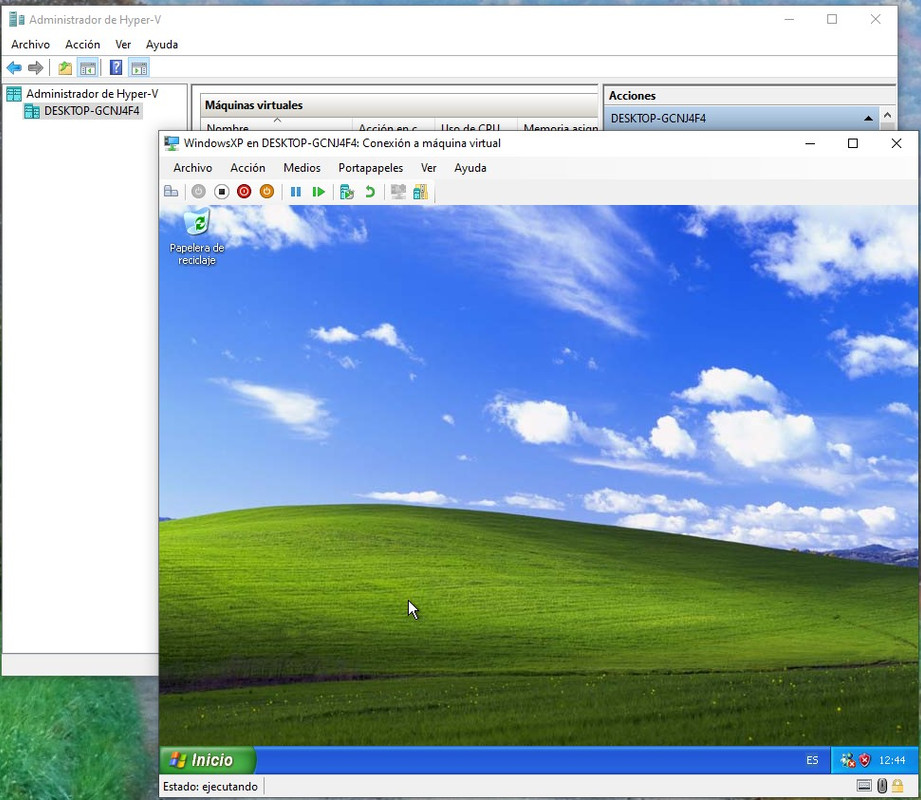921x800 pixels.
Task: Click the green Reset play icon
Action: point(318,191)
